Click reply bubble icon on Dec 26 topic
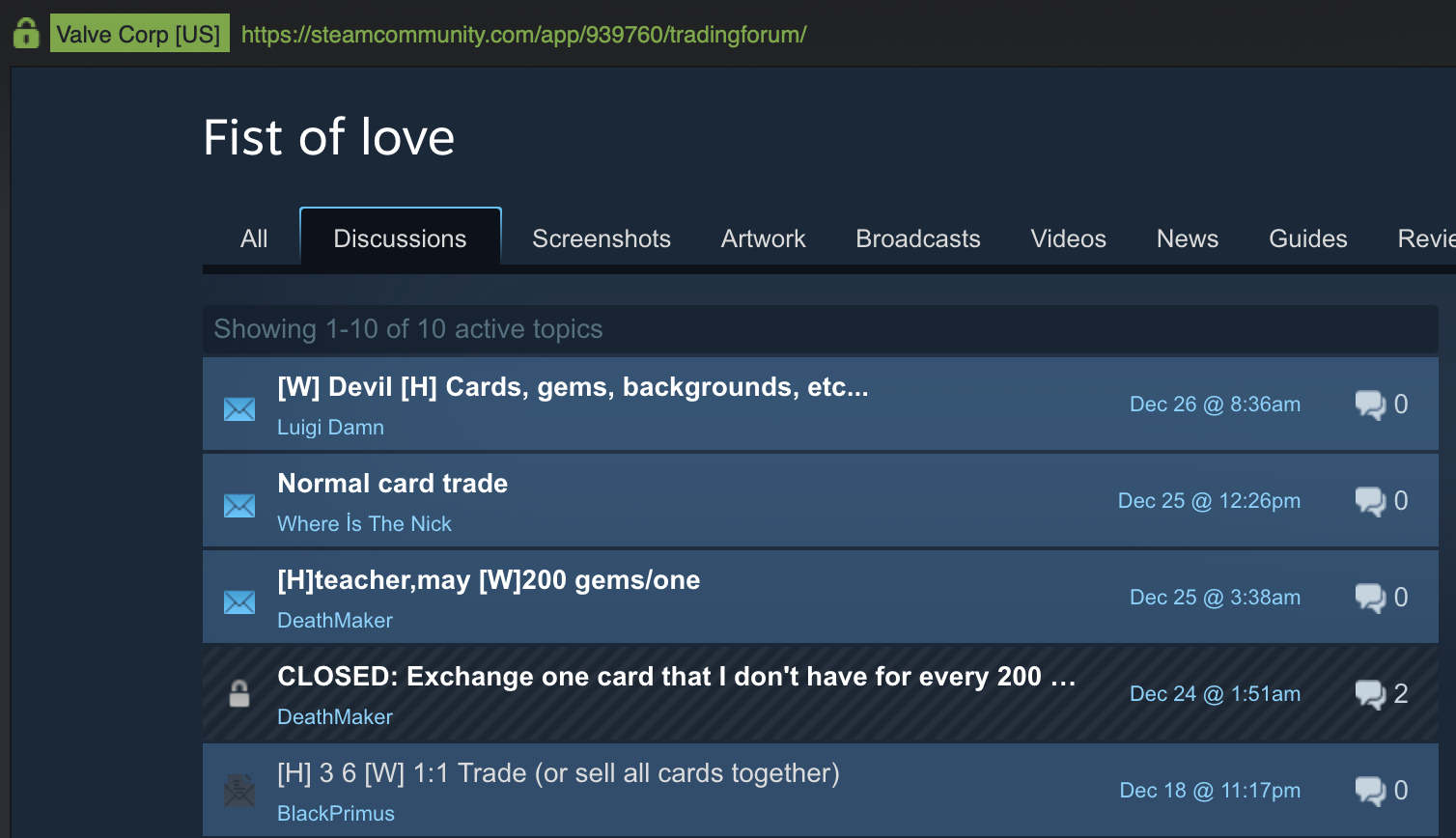This screenshot has width=1456, height=838. pos(1370,405)
